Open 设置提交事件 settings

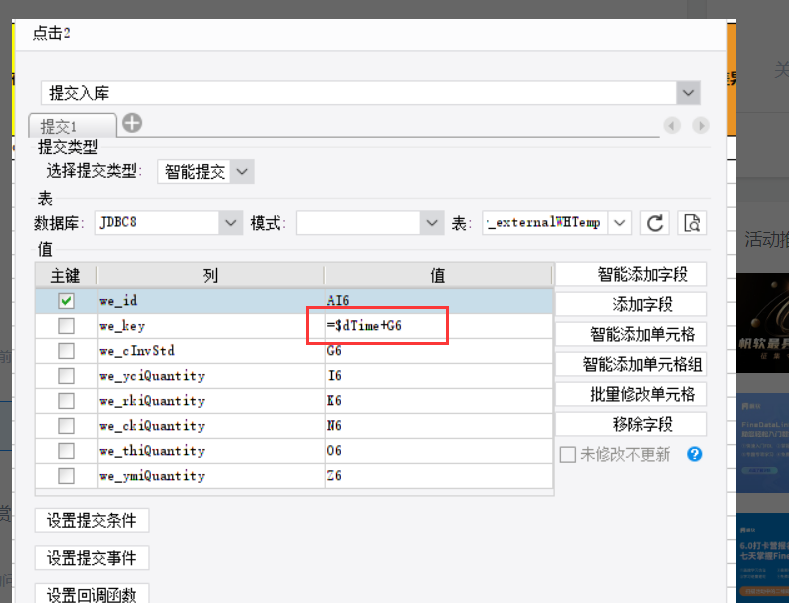click(92, 558)
